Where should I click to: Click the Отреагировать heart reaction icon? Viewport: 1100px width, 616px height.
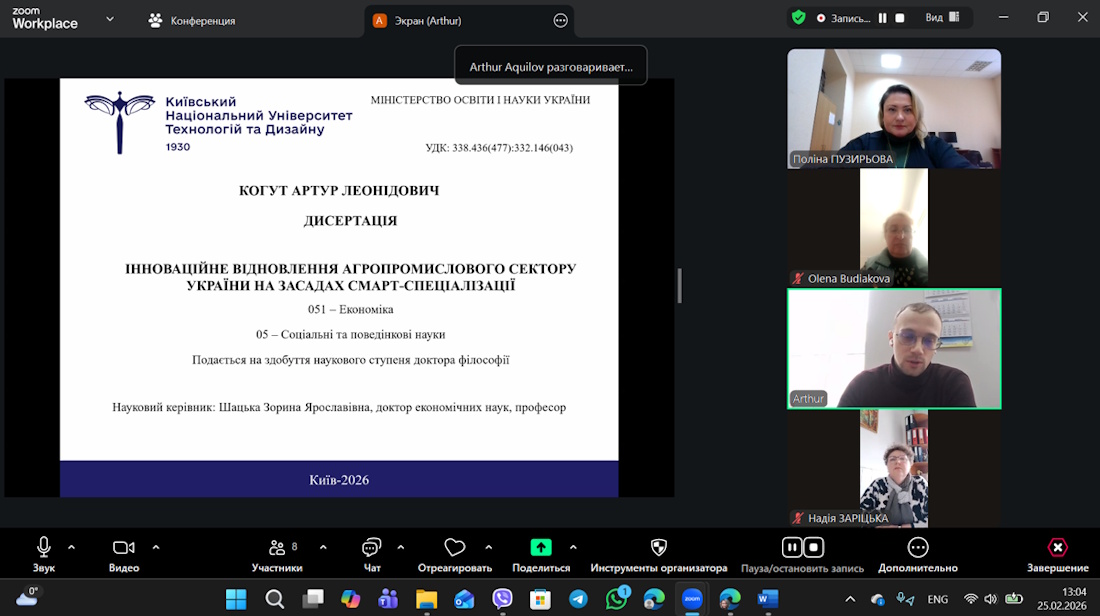(455, 555)
